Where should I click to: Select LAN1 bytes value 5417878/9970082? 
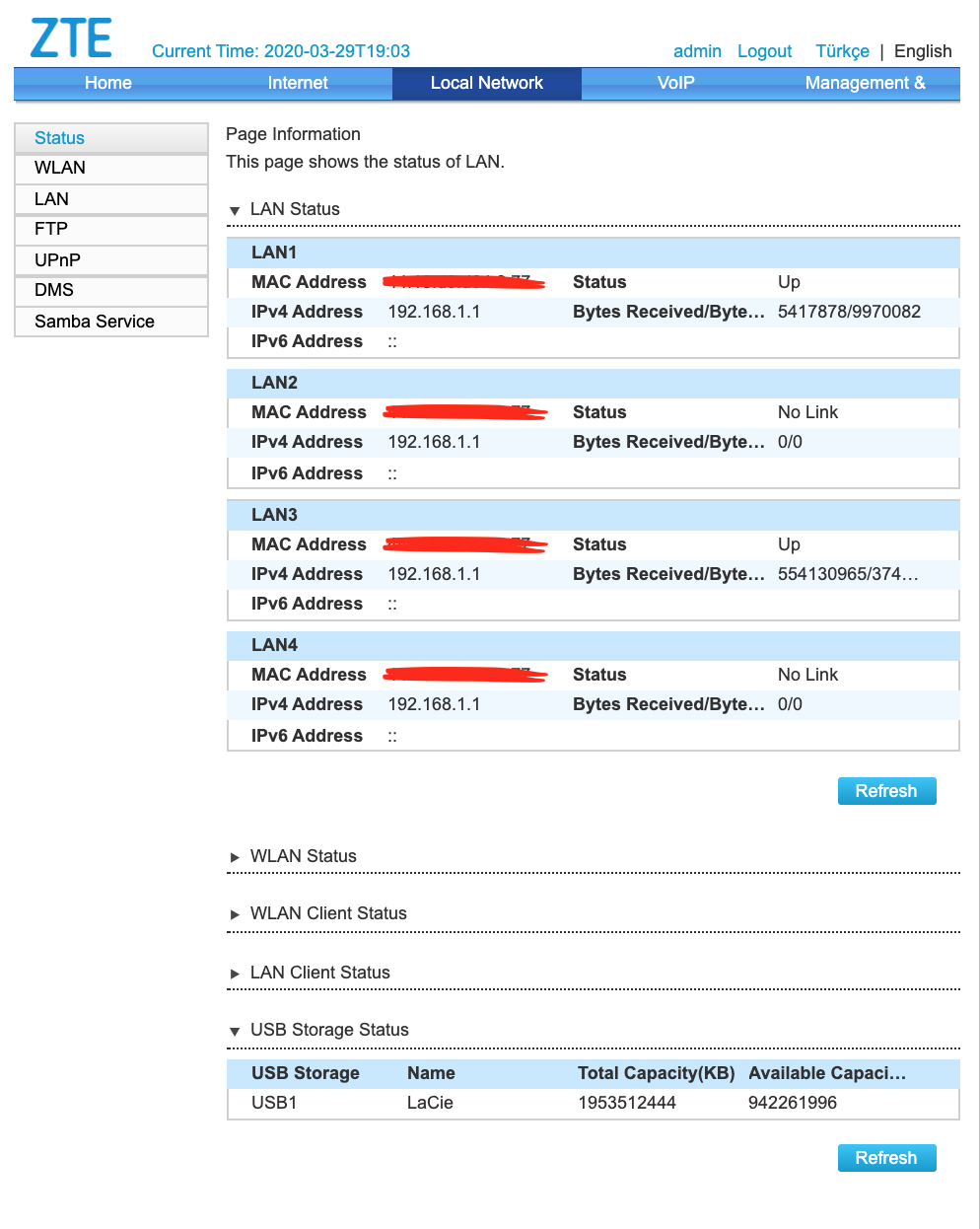[x=849, y=312]
